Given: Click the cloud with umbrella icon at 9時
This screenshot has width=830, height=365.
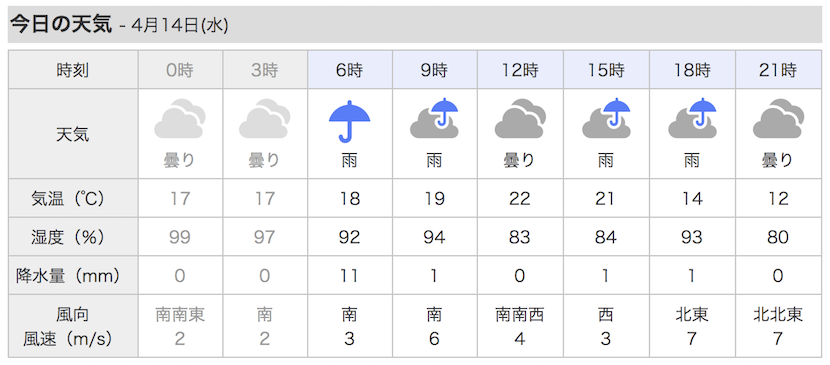Looking at the screenshot, I should (434, 118).
